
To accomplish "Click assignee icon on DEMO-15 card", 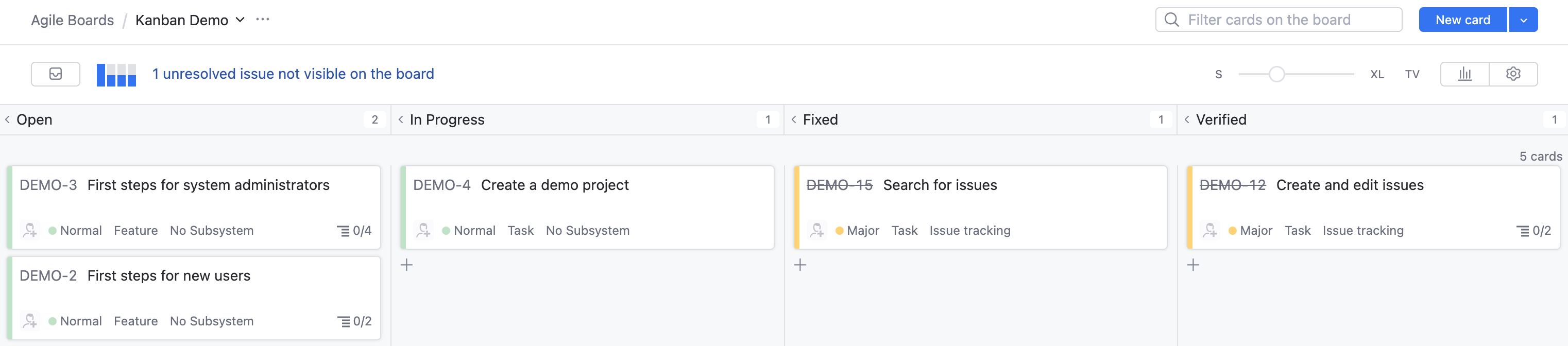I will [x=817, y=231].
